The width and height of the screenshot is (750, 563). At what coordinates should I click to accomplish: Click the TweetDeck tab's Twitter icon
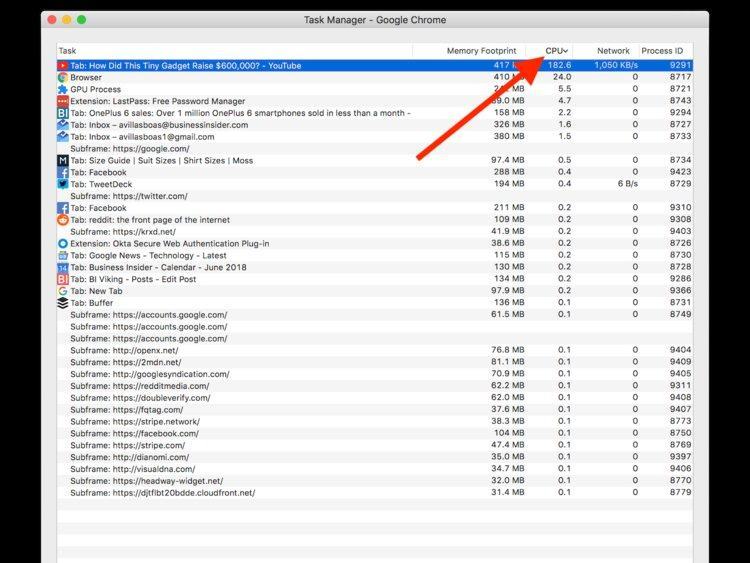pos(63,184)
